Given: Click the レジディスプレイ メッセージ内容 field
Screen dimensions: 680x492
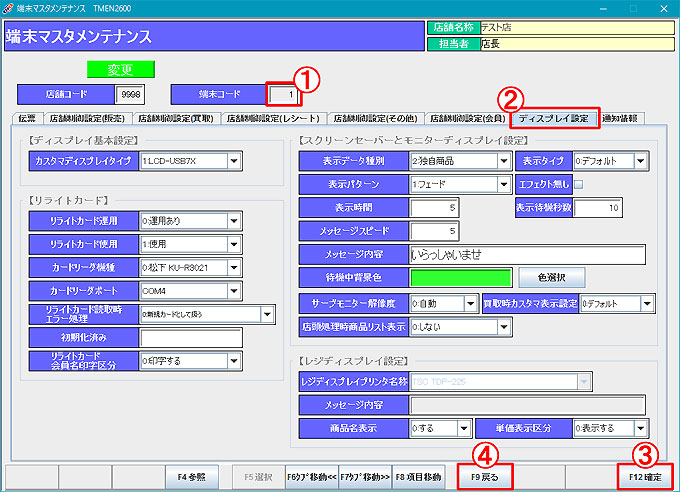Looking at the screenshot, I should pos(527,405).
